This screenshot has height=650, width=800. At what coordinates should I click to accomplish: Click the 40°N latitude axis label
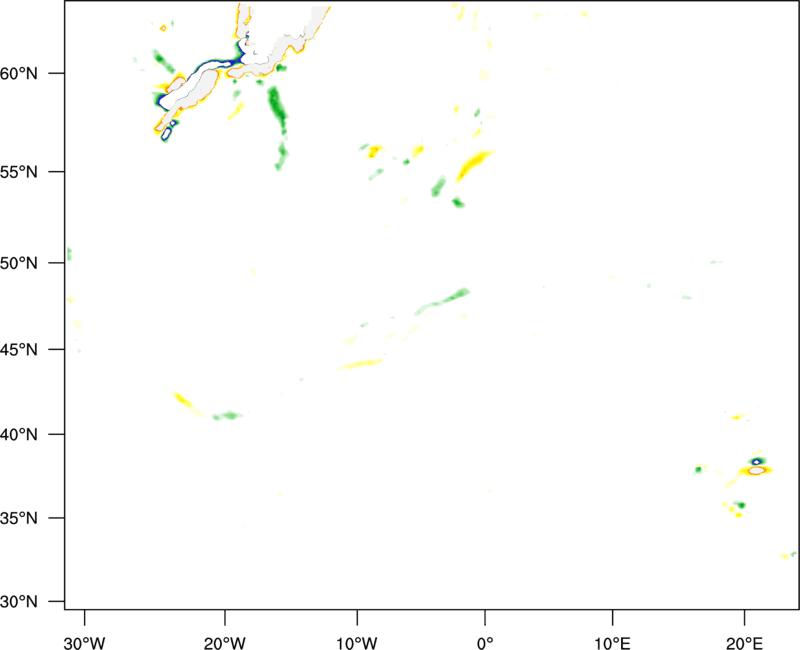coord(19,435)
